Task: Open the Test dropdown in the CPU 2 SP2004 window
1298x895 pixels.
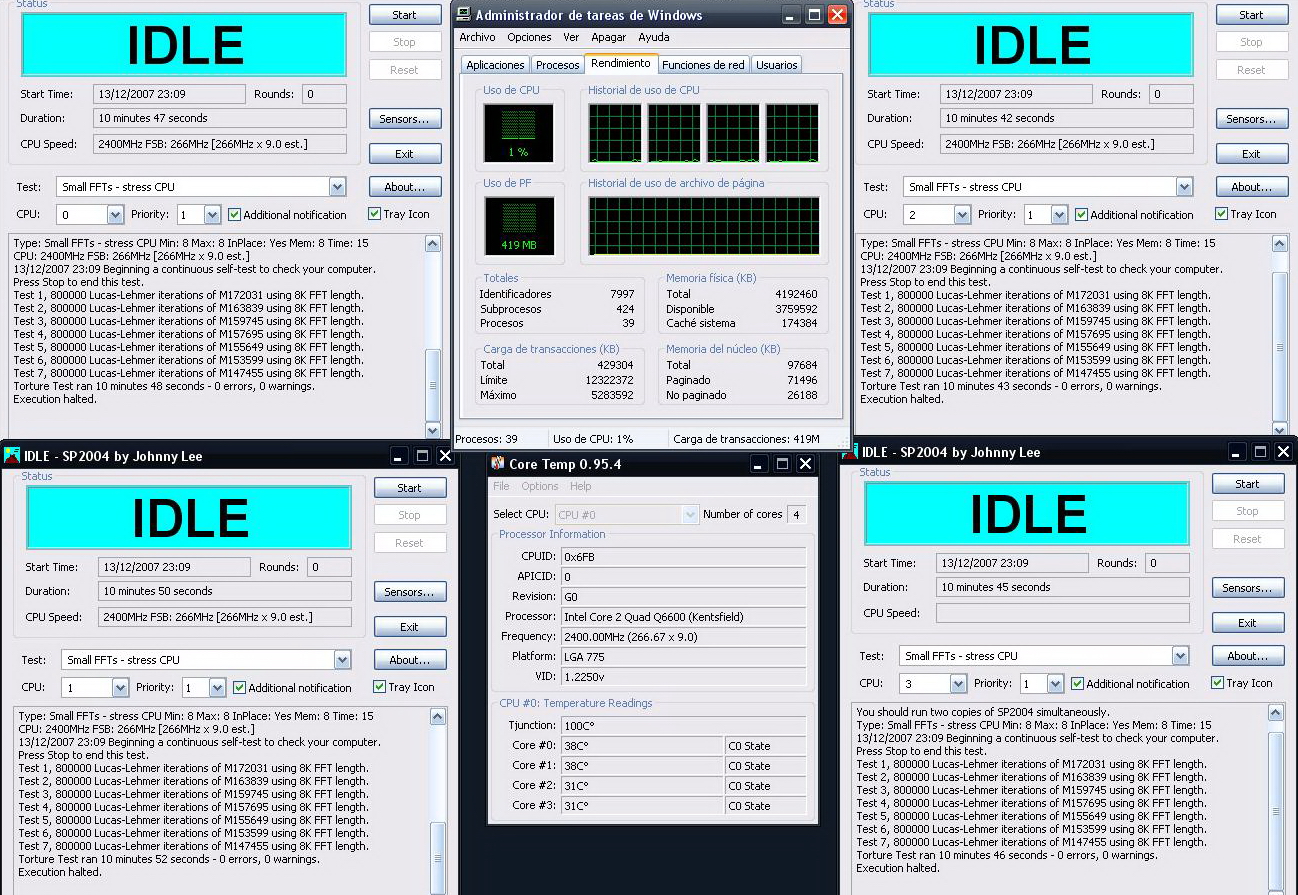Action: tap(1184, 187)
